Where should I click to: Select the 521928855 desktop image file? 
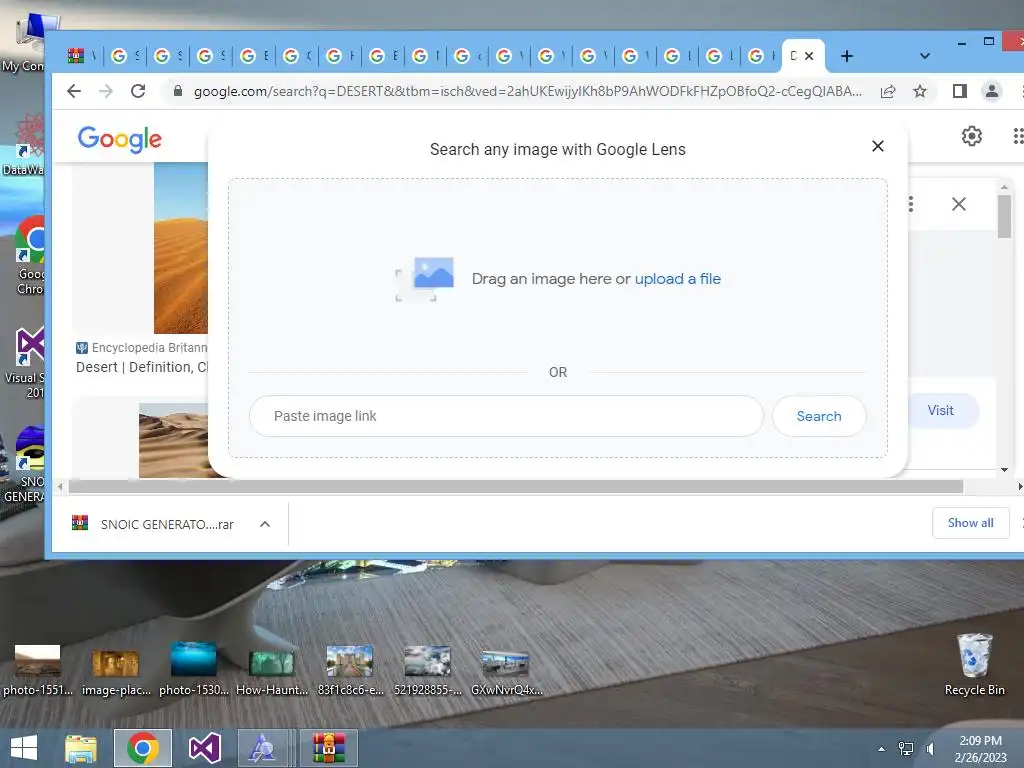427,670
